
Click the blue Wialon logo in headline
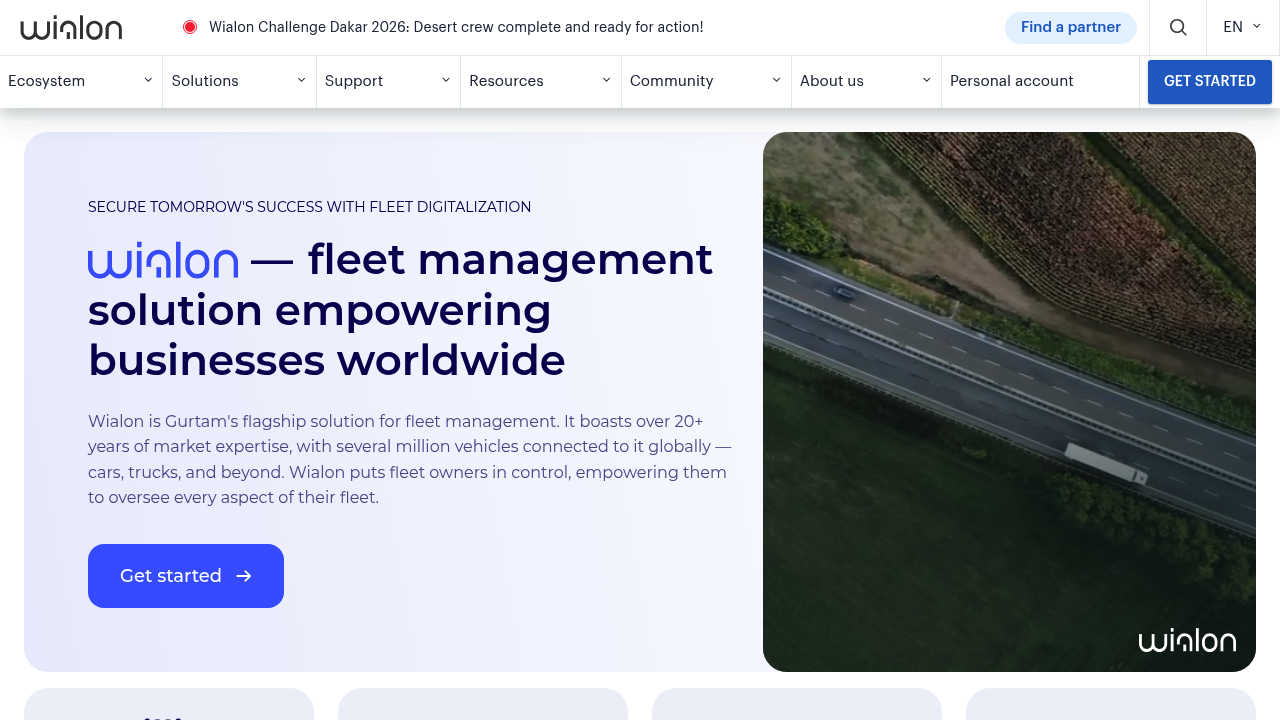point(163,261)
